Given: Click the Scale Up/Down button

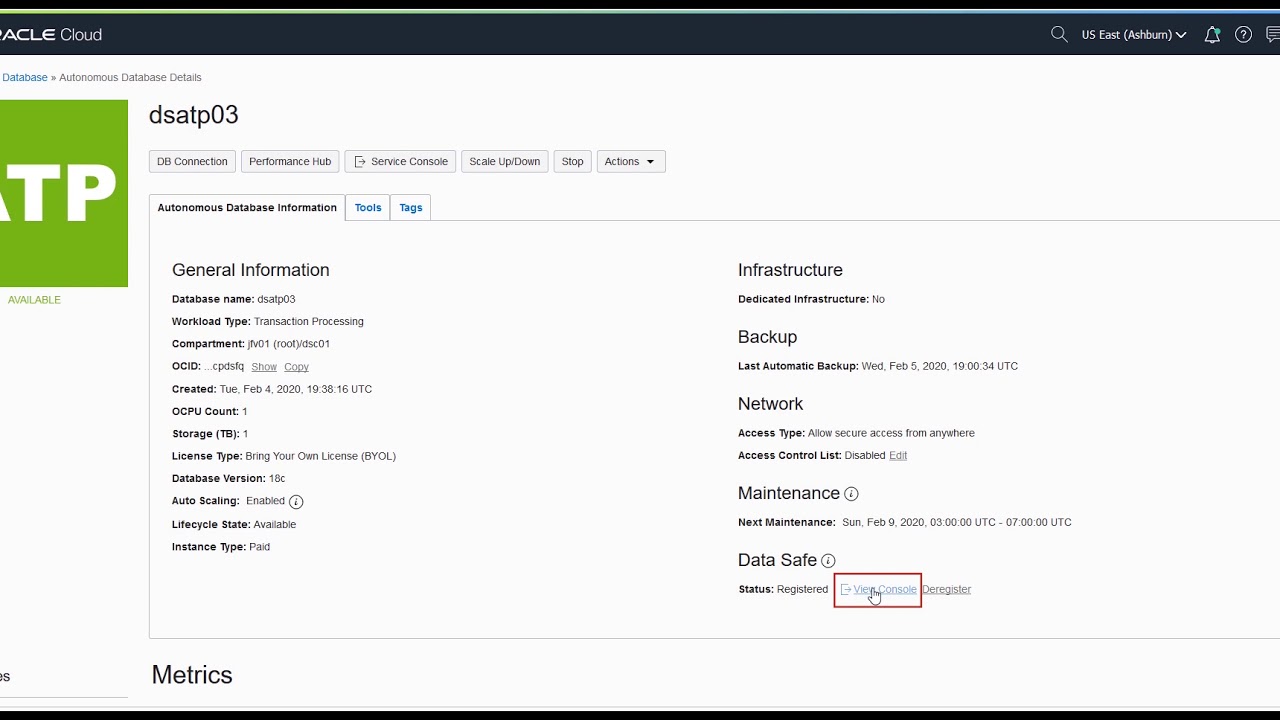Looking at the screenshot, I should [504, 161].
